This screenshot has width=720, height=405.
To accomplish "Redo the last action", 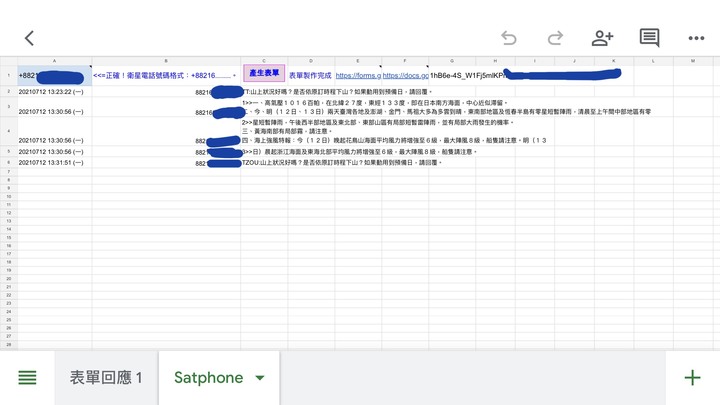I will [x=555, y=38].
